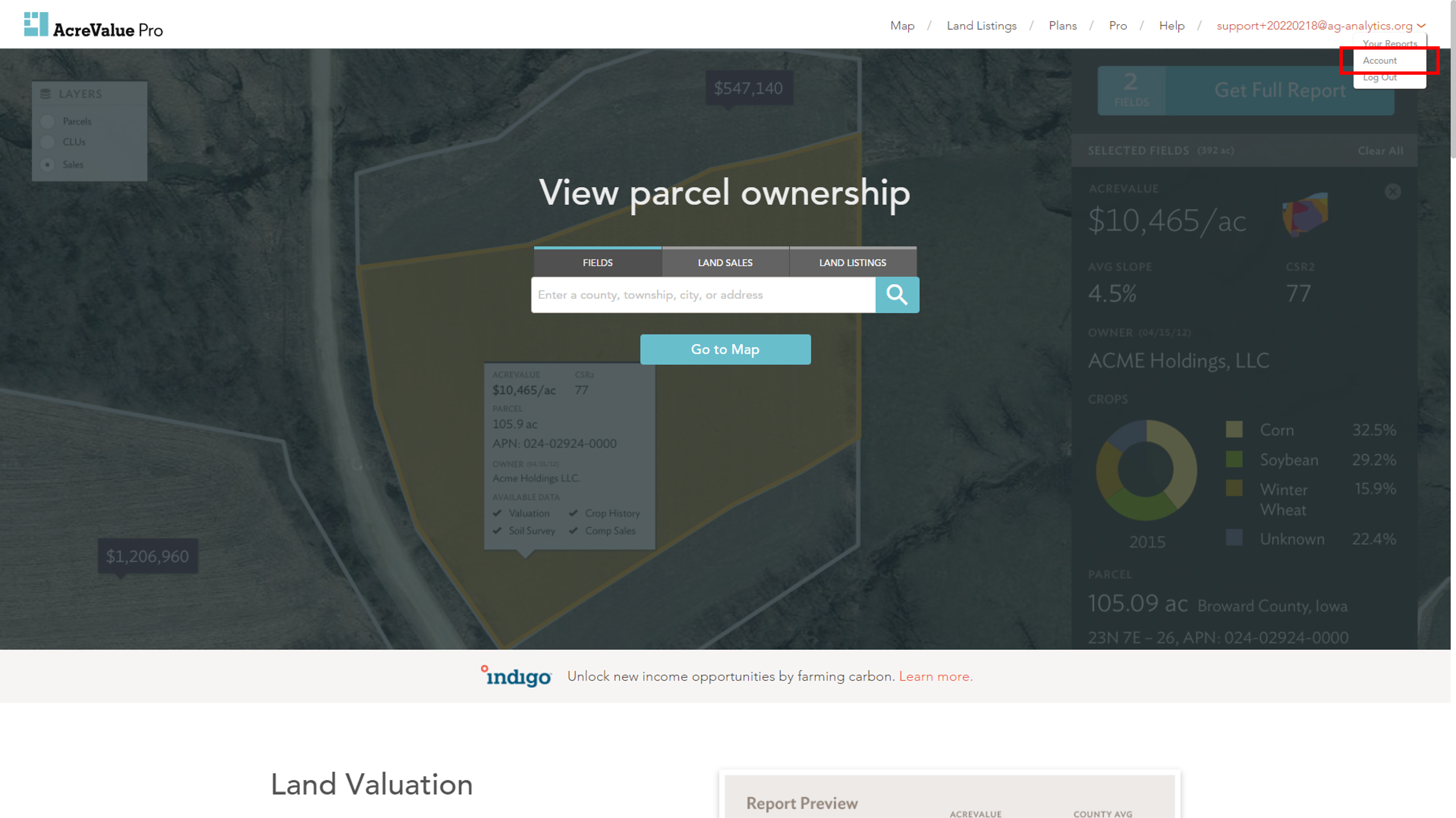Open the Help navigation link

coord(1171,26)
